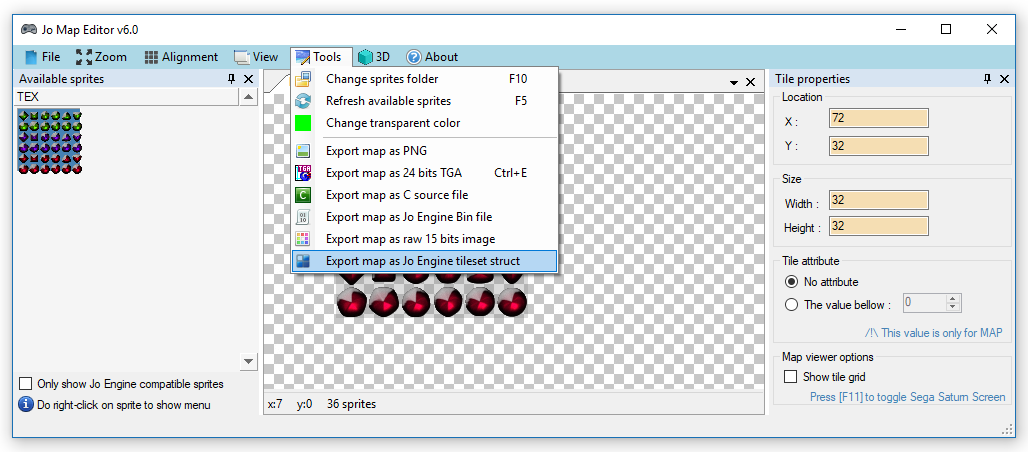Click the TEX folder field
The image size is (1028, 452).
click(x=127, y=97)
